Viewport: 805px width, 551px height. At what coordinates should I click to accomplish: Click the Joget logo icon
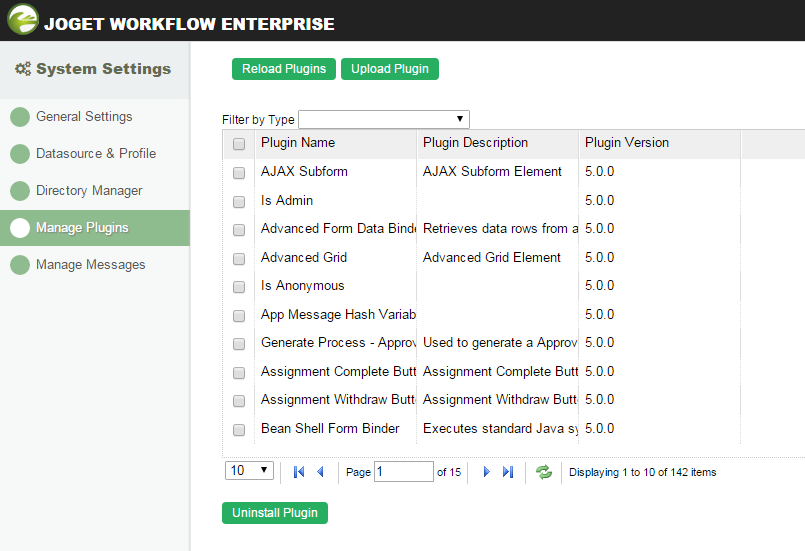(23, 21)
